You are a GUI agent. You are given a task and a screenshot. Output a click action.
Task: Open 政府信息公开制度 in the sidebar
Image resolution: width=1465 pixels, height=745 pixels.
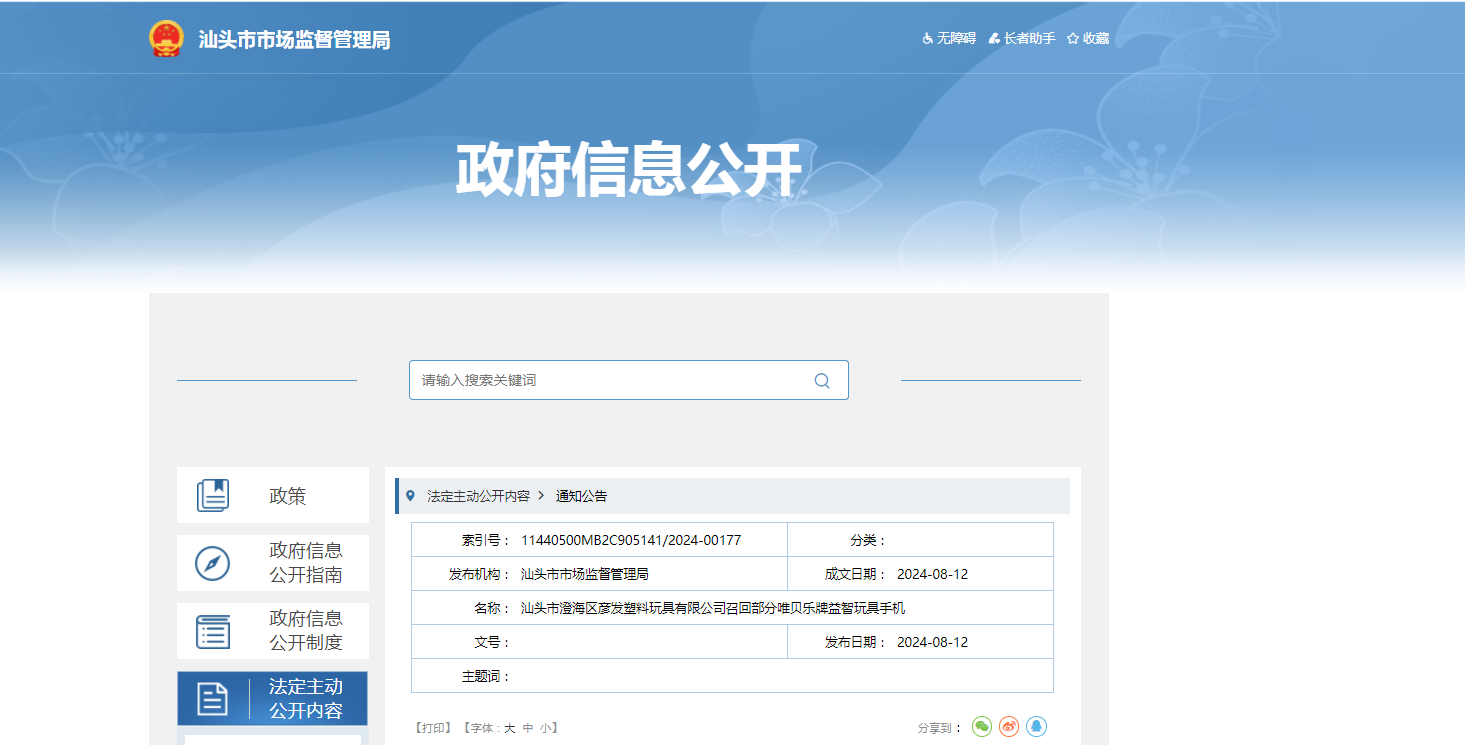coord(305,631)
